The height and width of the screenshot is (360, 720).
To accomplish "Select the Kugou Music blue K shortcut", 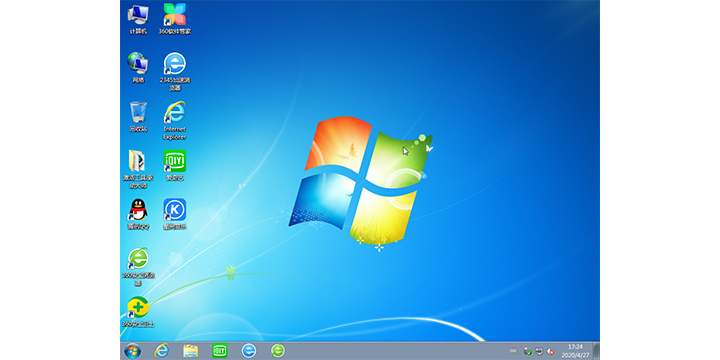I will coord(175,214).
